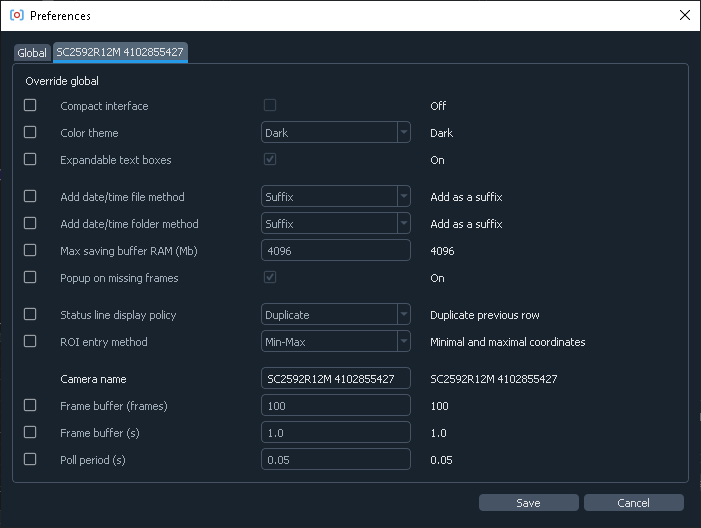The height and width of the screenshot is (528, 701).
Task: Toggle the Compact interface value checkbox
Action: point(270,105)
